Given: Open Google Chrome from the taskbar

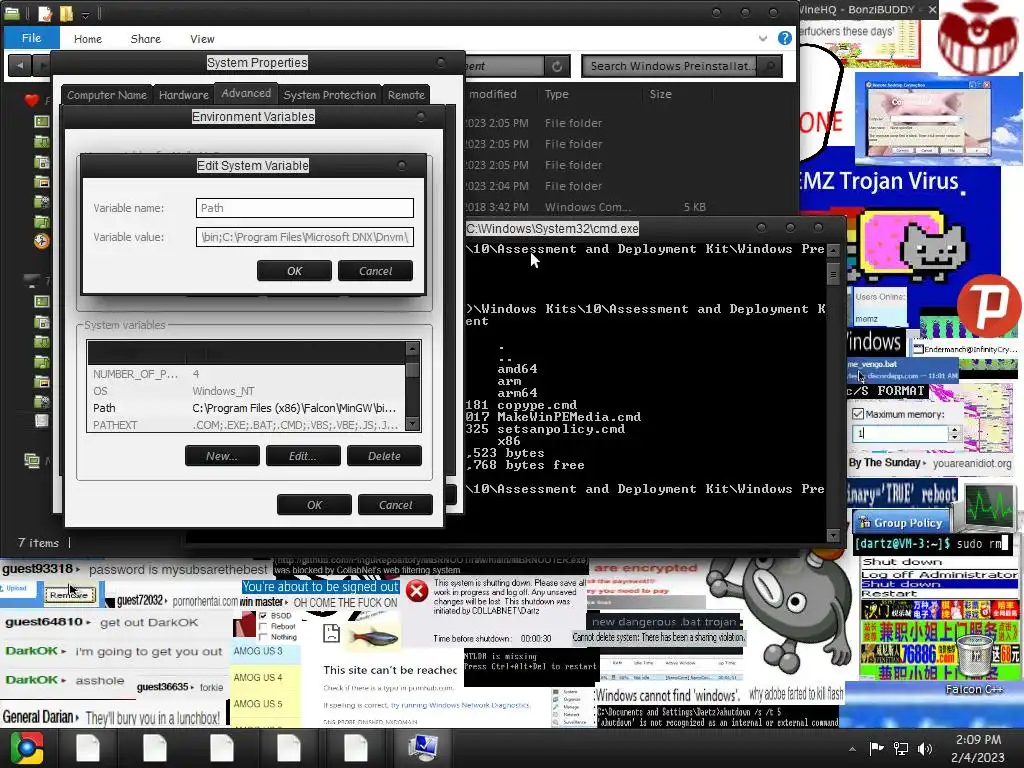Looking at the screenshot, I should pos(26,748).
